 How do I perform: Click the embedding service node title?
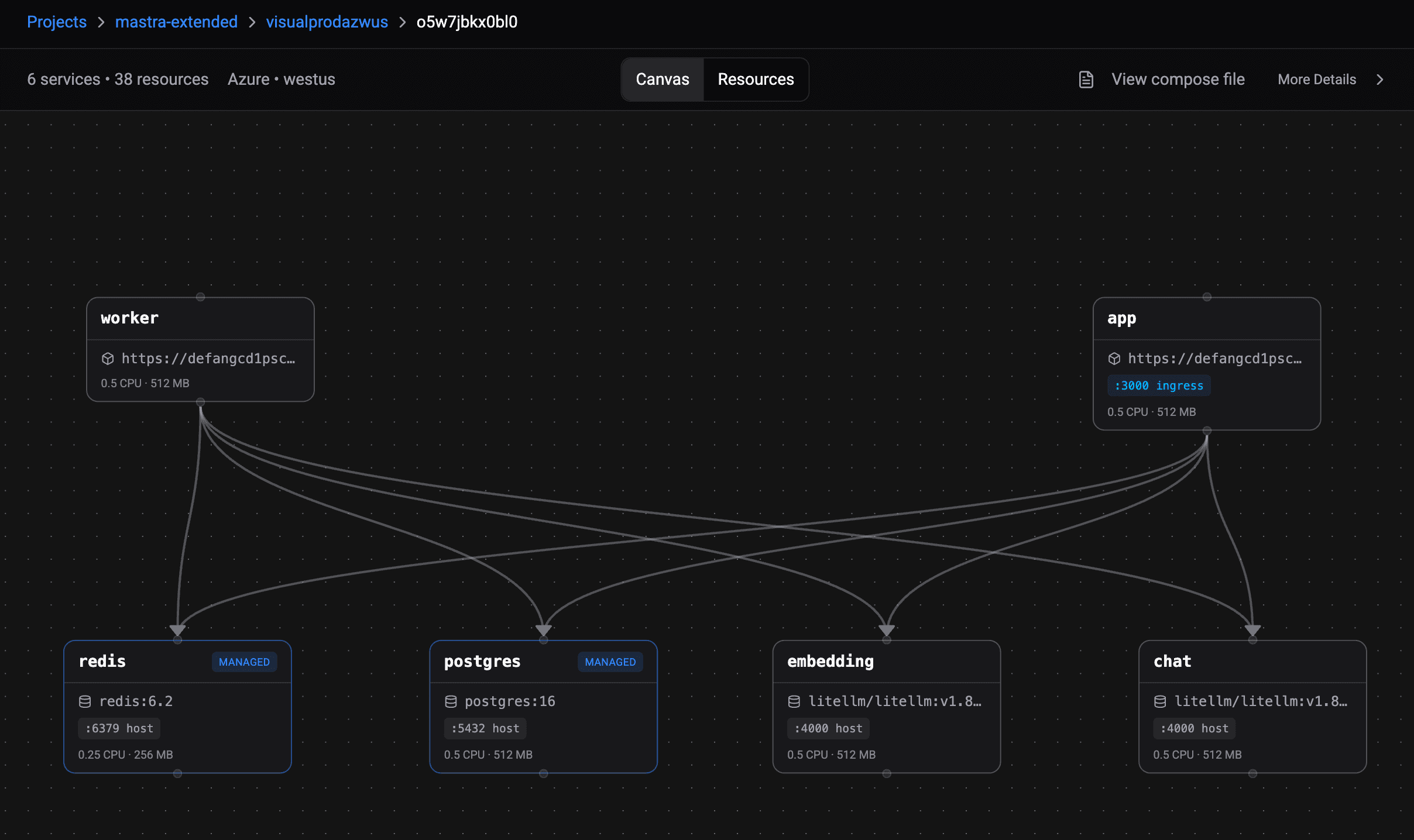[x=830, y=662]
